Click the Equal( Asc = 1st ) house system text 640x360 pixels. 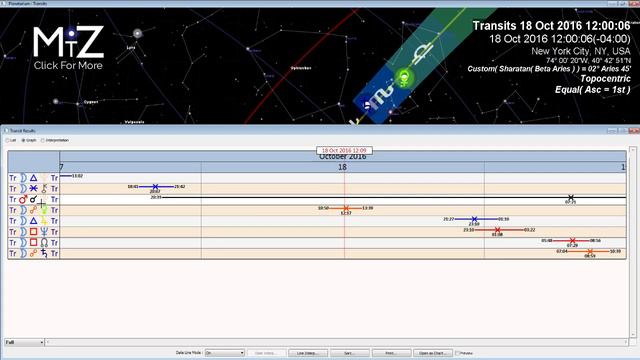pos(593,89)
